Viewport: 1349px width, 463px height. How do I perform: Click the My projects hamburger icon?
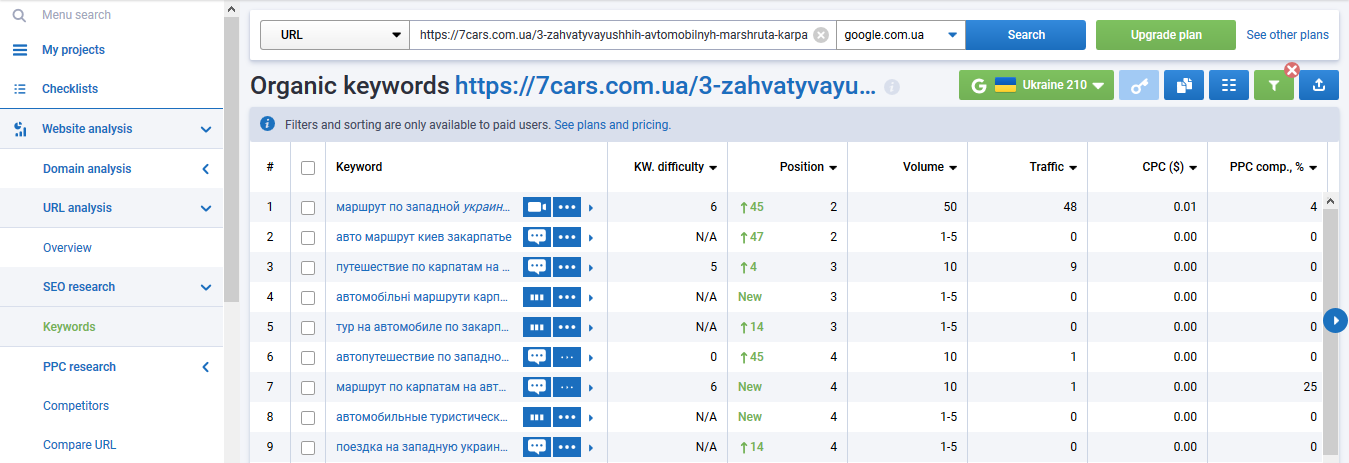(x=20, y=50)
